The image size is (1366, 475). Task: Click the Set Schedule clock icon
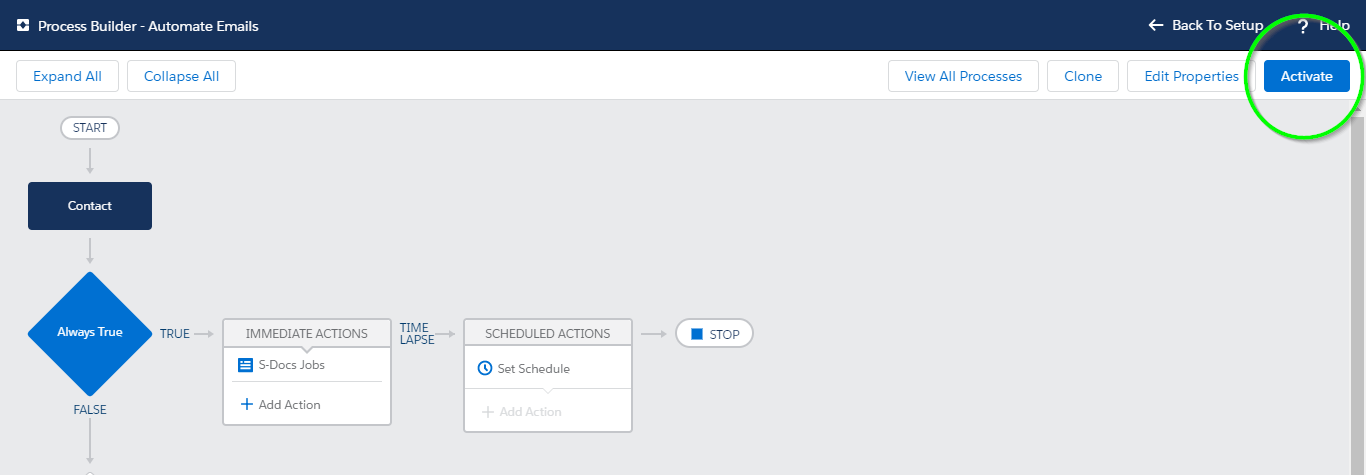pos(485,368)
